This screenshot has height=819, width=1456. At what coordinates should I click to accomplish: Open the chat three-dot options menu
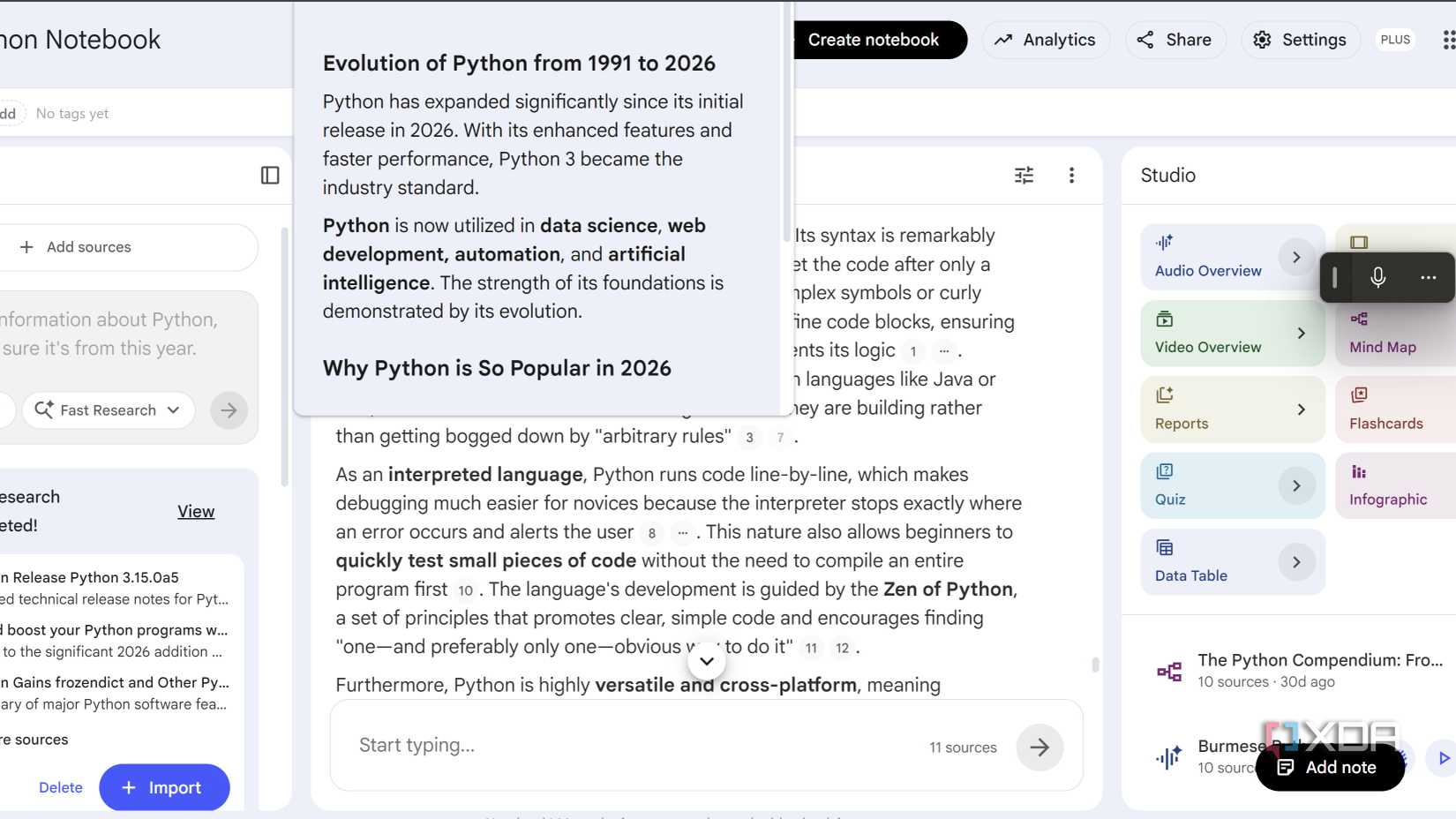(1071, 176)
